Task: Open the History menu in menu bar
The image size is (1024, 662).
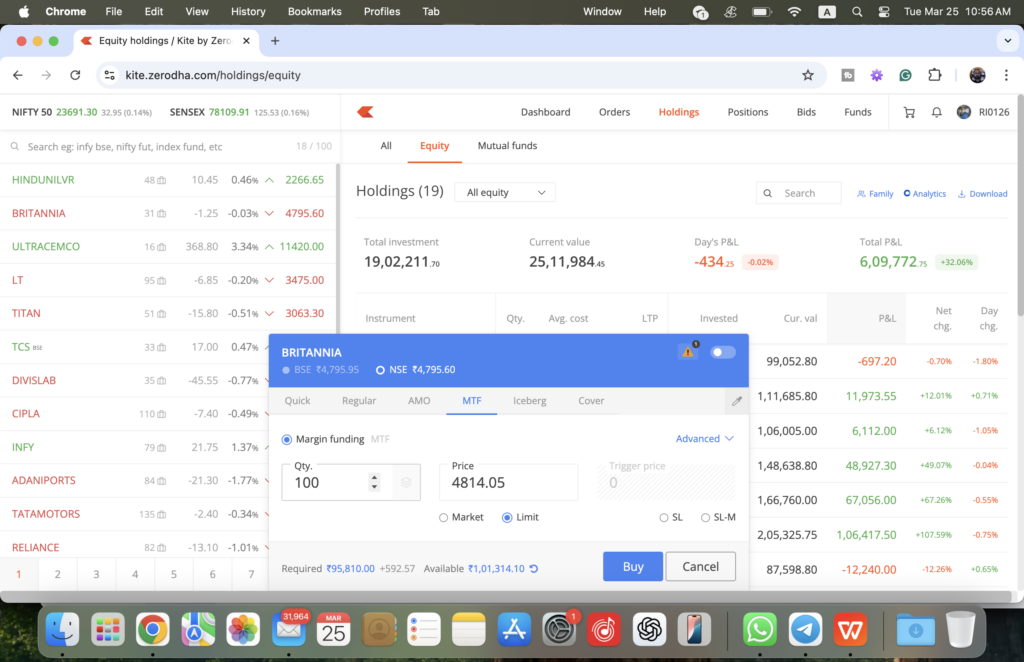Action: pos(248,12)
